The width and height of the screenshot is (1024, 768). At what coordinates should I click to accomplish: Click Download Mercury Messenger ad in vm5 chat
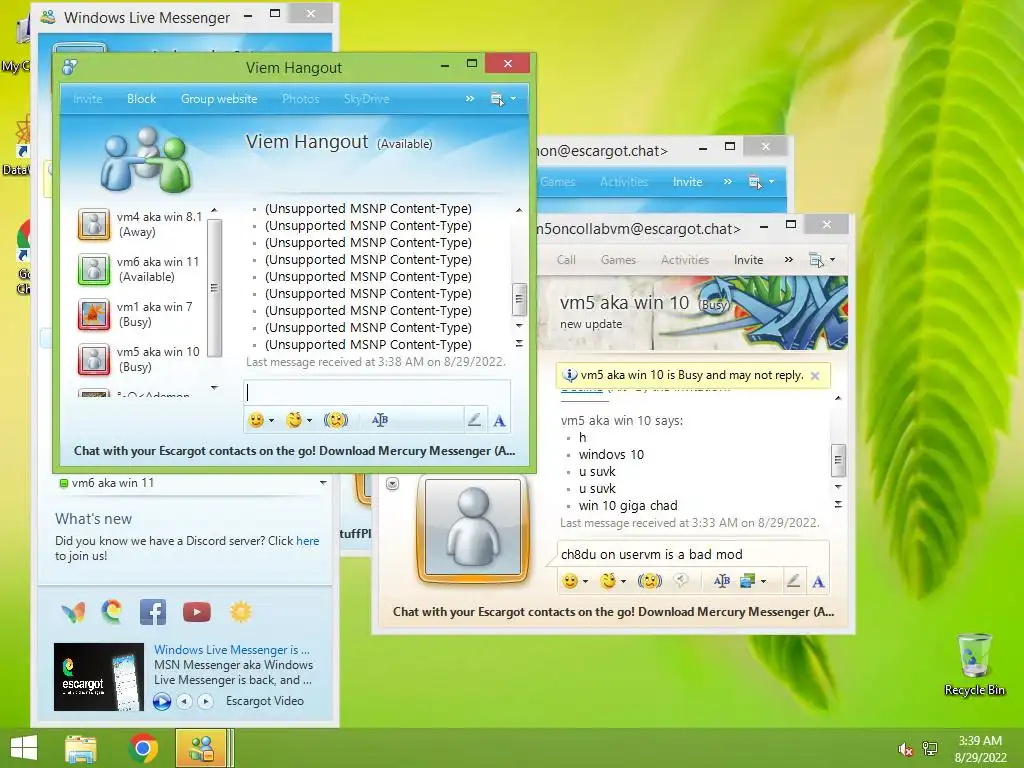613,612
